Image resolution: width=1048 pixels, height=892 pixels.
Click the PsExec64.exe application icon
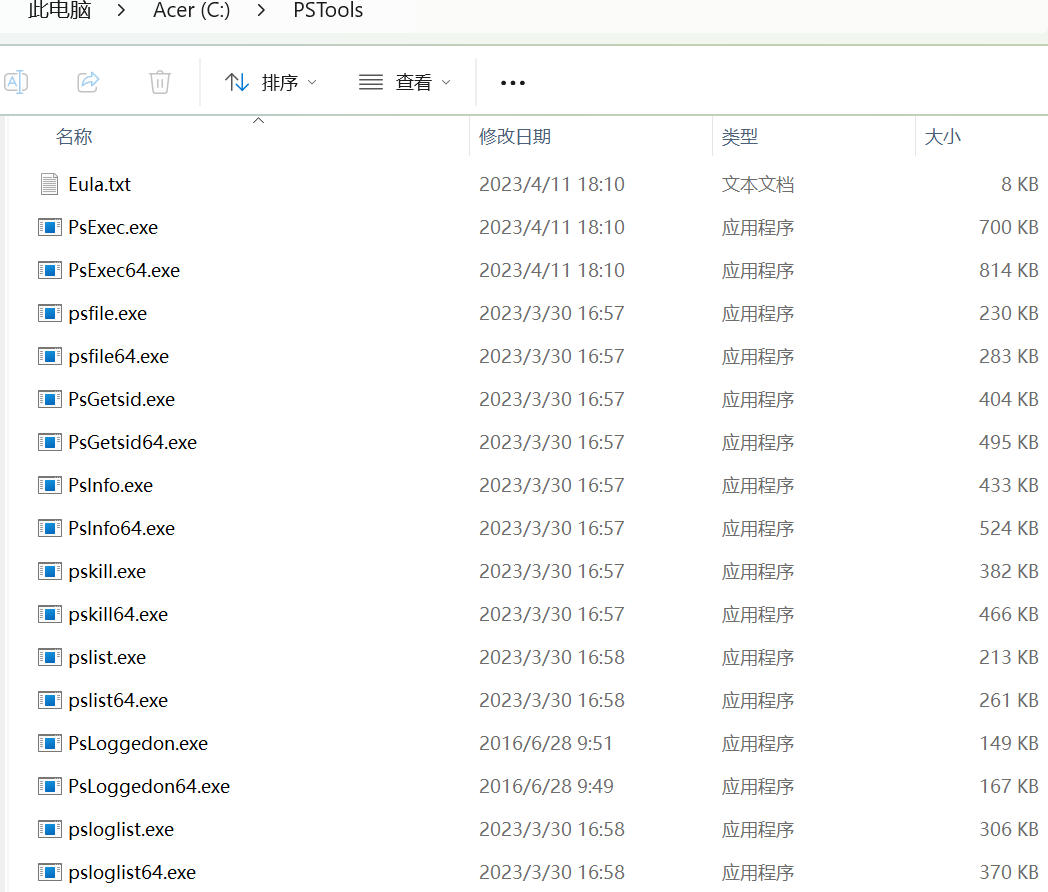point(49,270)
